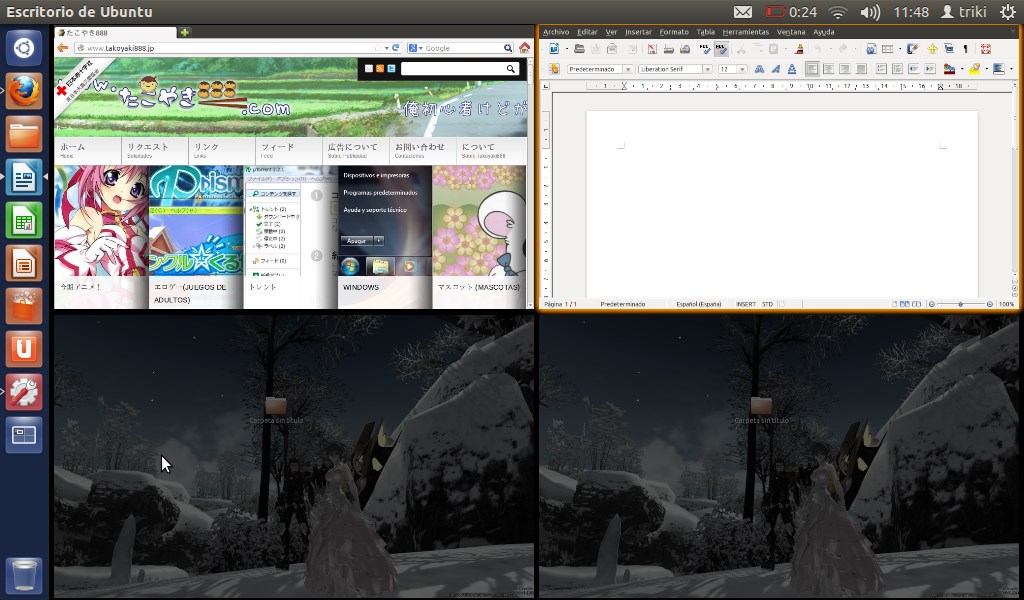Toggle numbered list in Writer
The width and height of the screenshot is (1024, 600).
point(881,69)
